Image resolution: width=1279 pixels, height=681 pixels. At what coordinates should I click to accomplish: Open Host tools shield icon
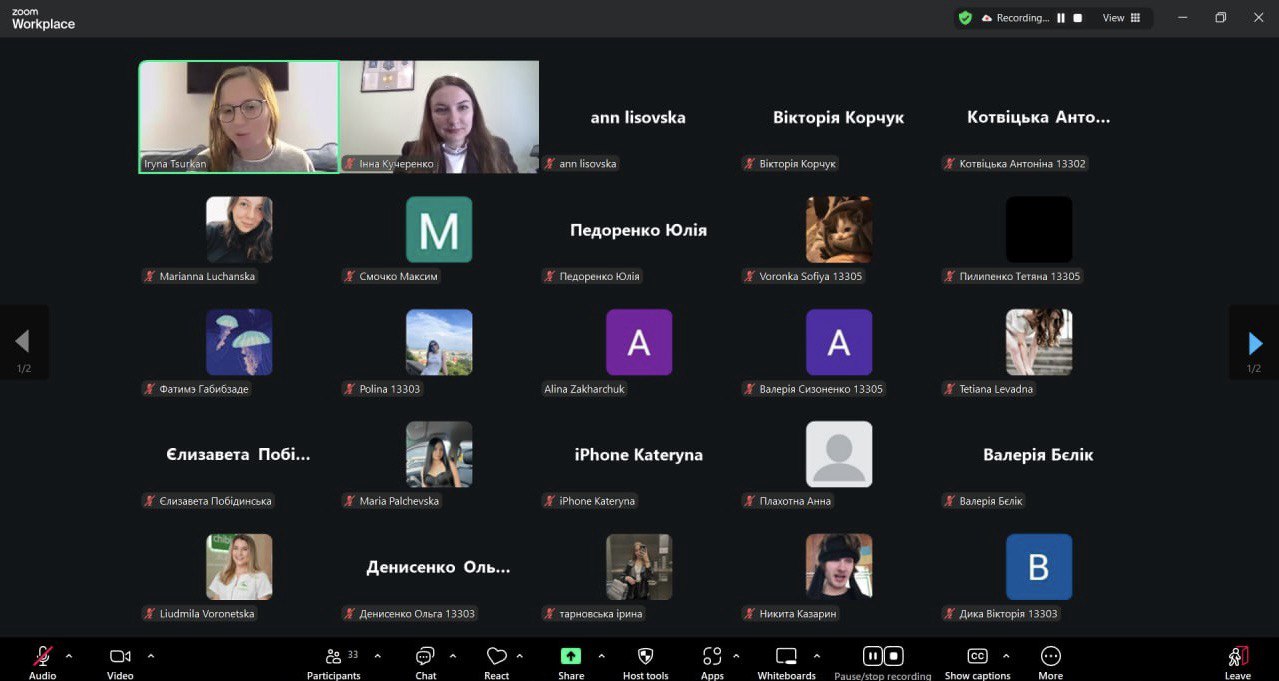(645, 657)
